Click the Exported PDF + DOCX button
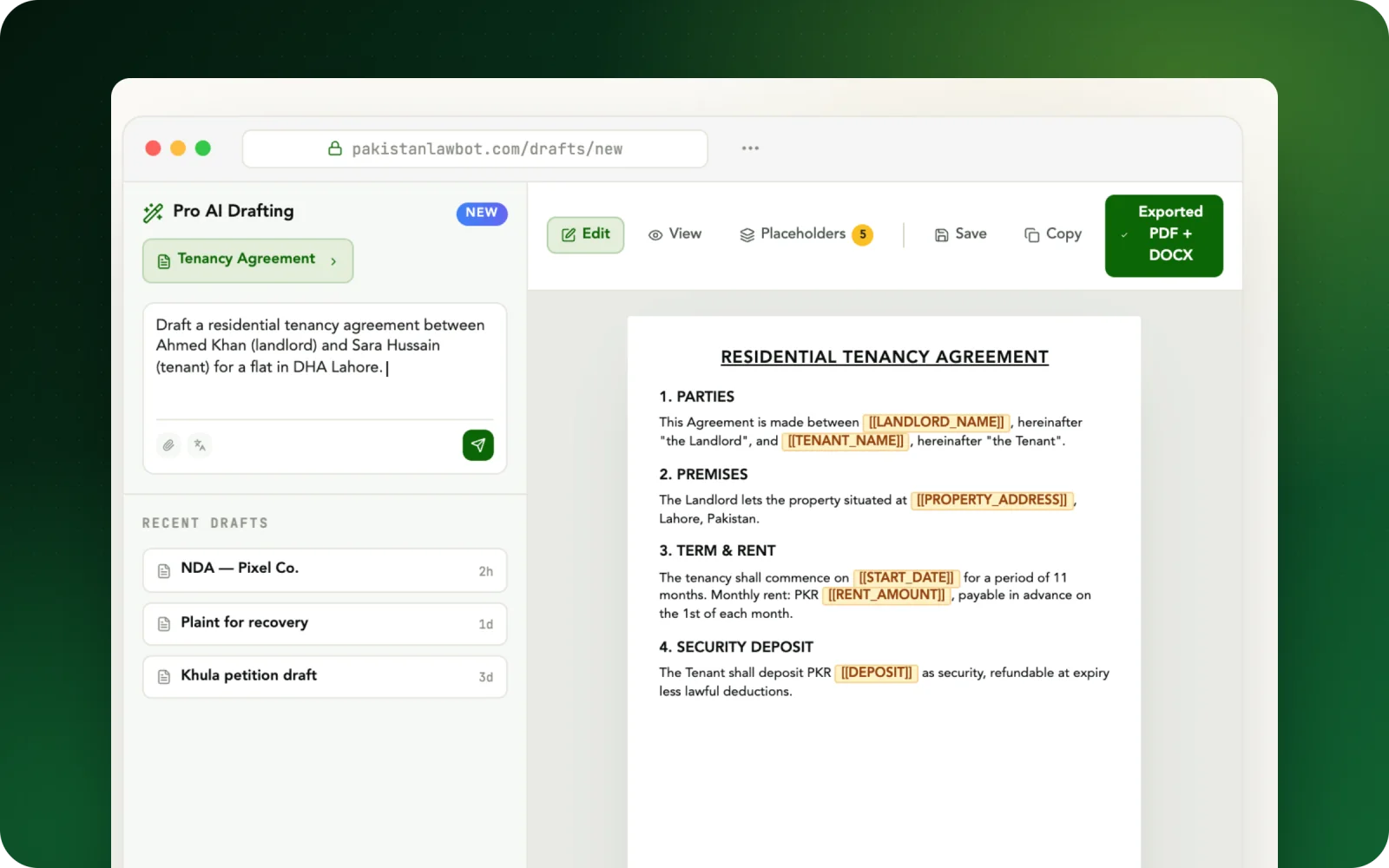 coord(1164,235)
